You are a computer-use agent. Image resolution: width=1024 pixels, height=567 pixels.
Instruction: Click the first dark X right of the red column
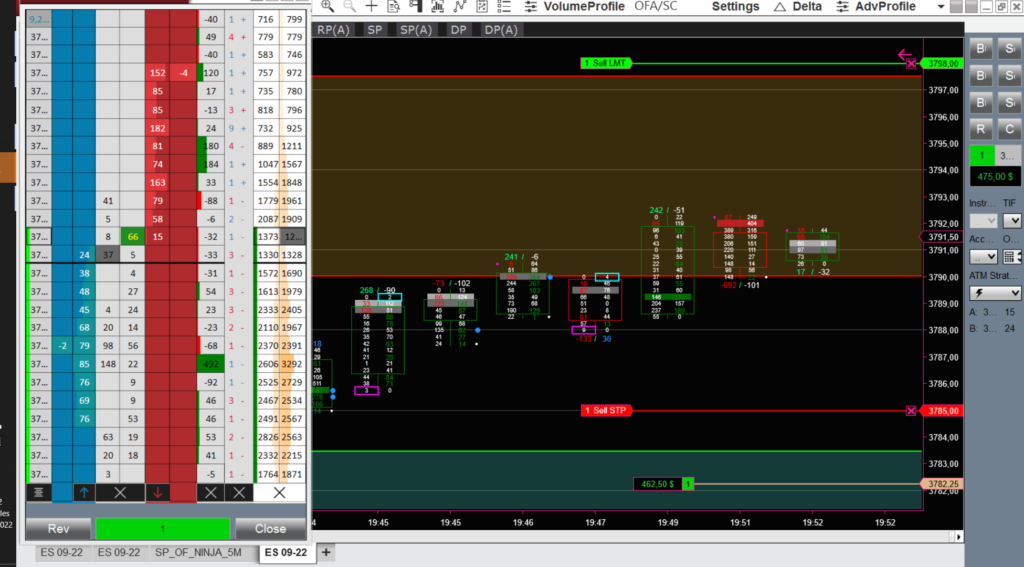(210, 493)
